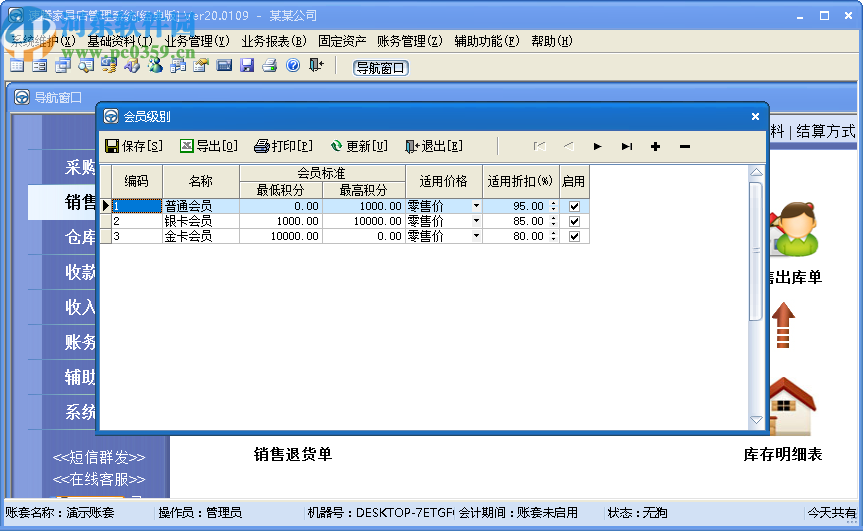
Task: Click the exit door icon in main toolbar
Action: [x=316, y=66]
